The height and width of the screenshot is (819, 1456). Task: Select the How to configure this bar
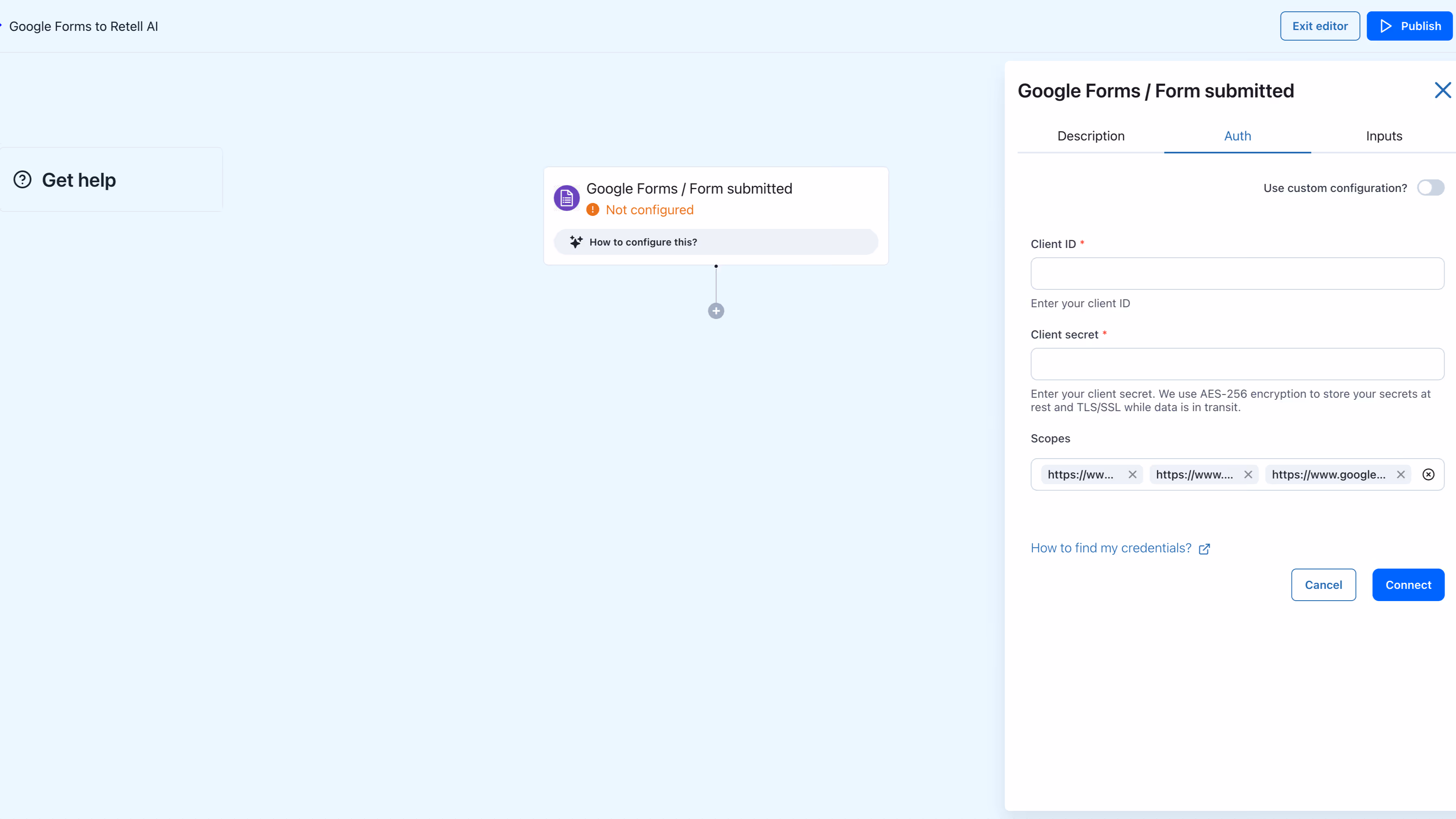tap(716, 241)
